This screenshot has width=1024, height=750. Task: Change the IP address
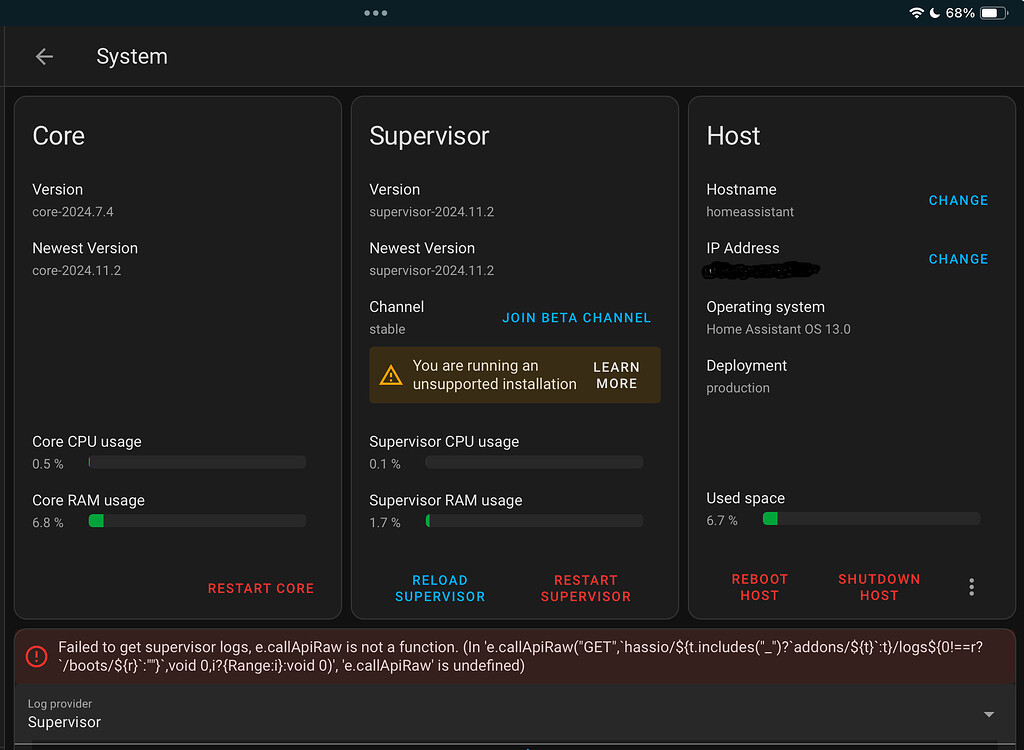(958, 259)
